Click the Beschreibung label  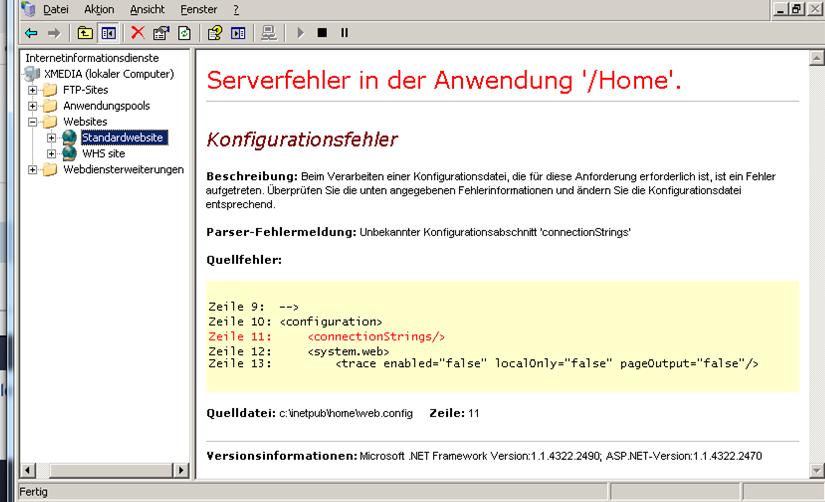[252, 176]
